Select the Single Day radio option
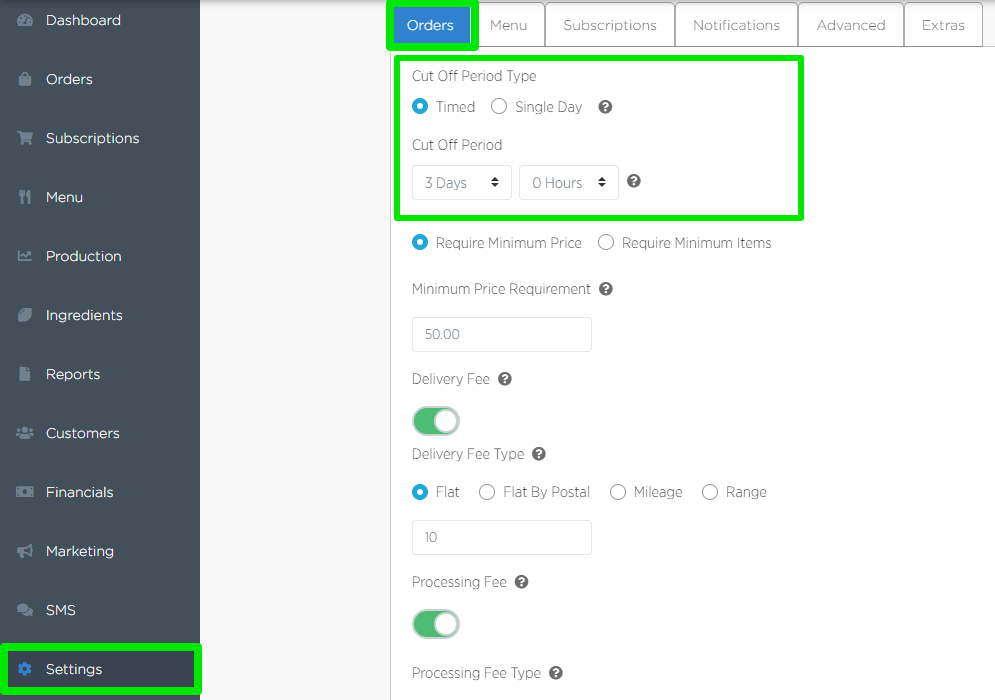The width and height of the screenshot is (995, 700). coord(499,107)
